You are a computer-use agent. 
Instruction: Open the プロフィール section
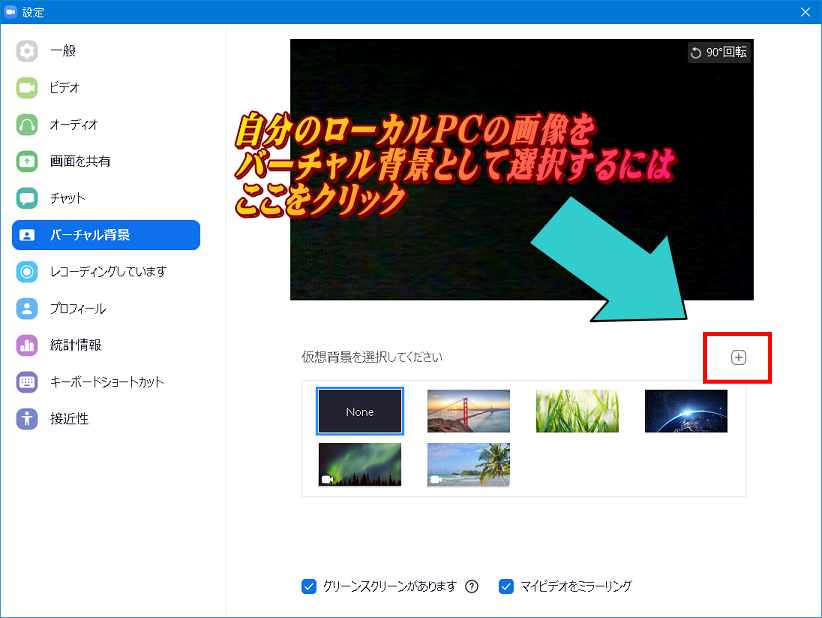106,308
